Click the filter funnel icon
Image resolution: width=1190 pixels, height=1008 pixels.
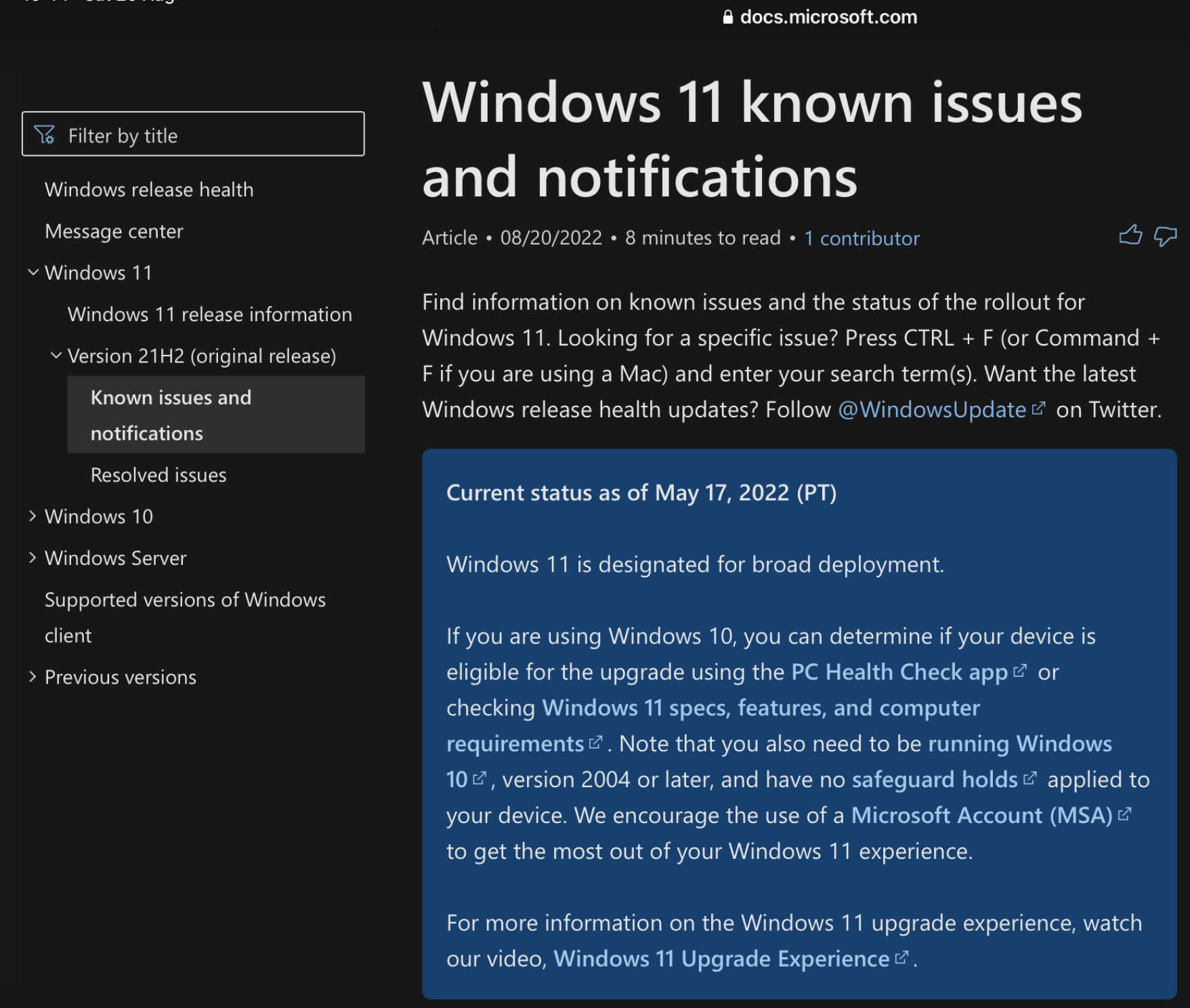44,135
